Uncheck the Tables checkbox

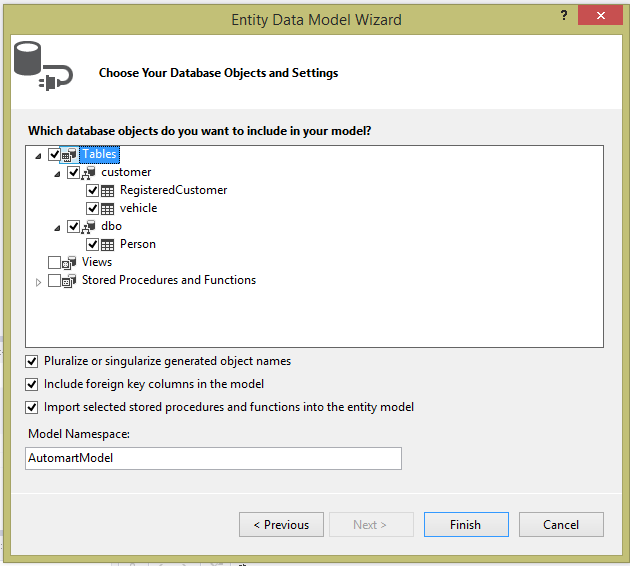(54, 154)
